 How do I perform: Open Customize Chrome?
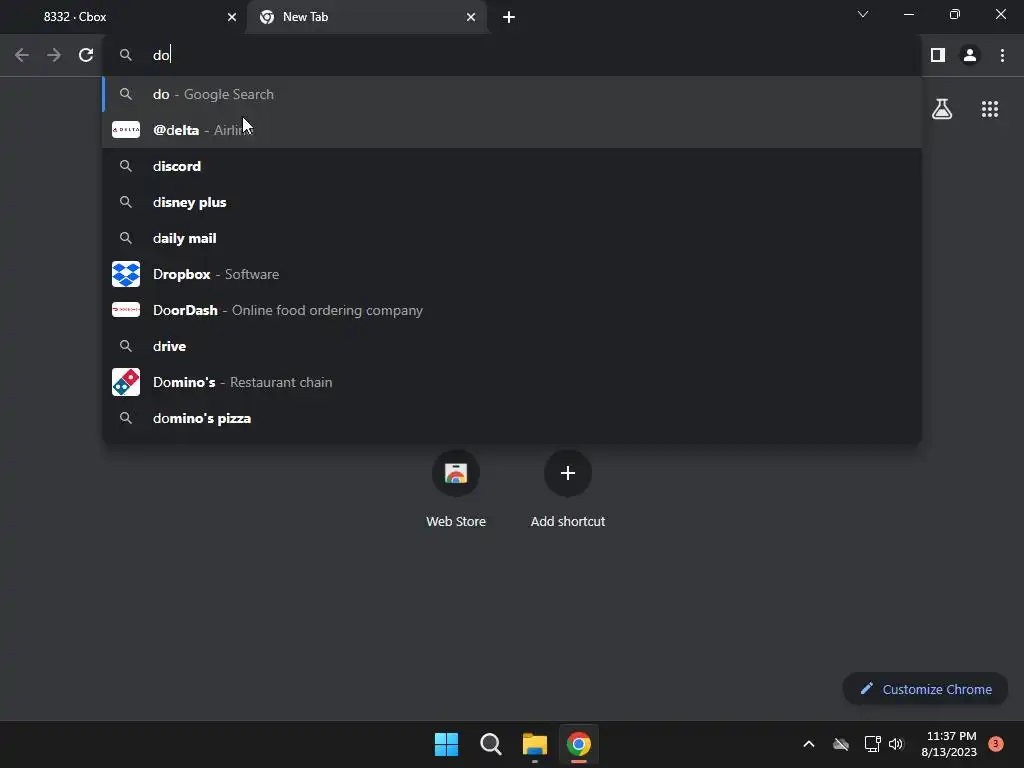tap(925, 689)
